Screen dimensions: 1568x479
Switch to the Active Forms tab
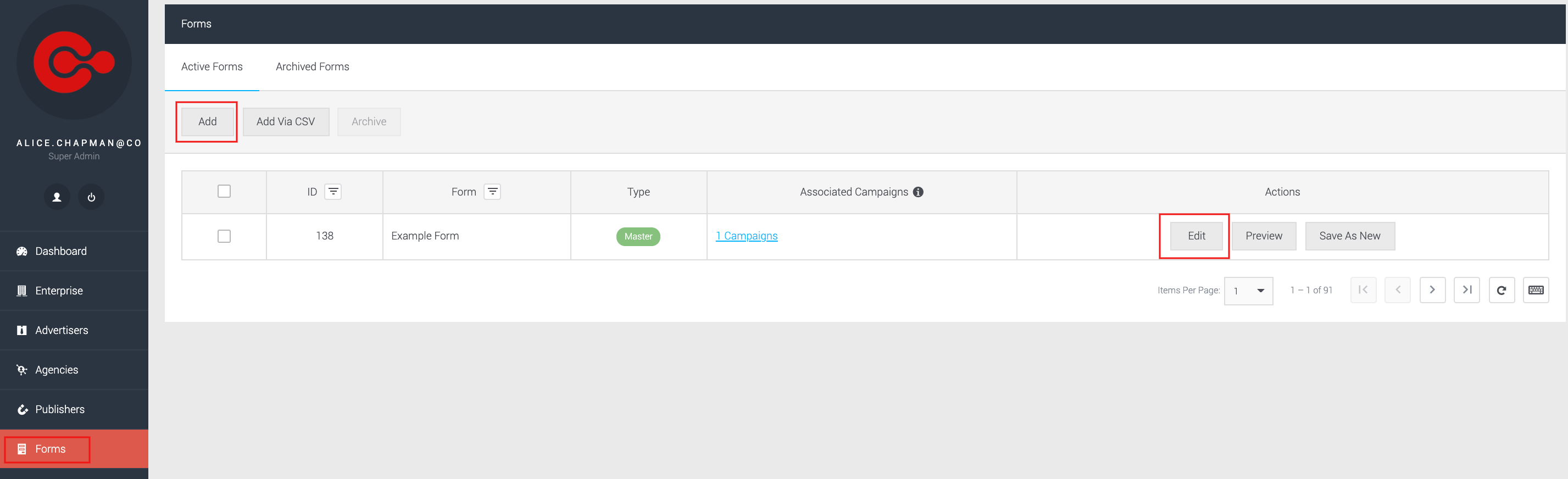(212, 67)
